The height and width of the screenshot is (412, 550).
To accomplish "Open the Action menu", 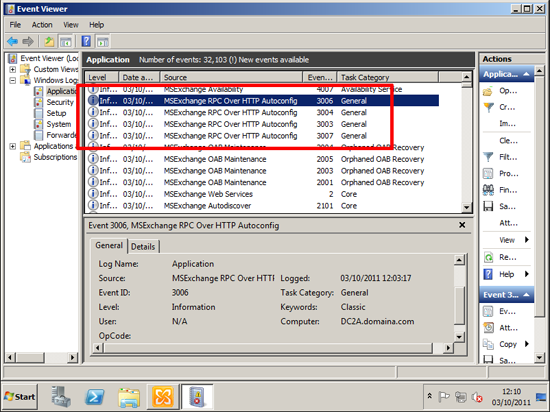I will tap(42, 25).
